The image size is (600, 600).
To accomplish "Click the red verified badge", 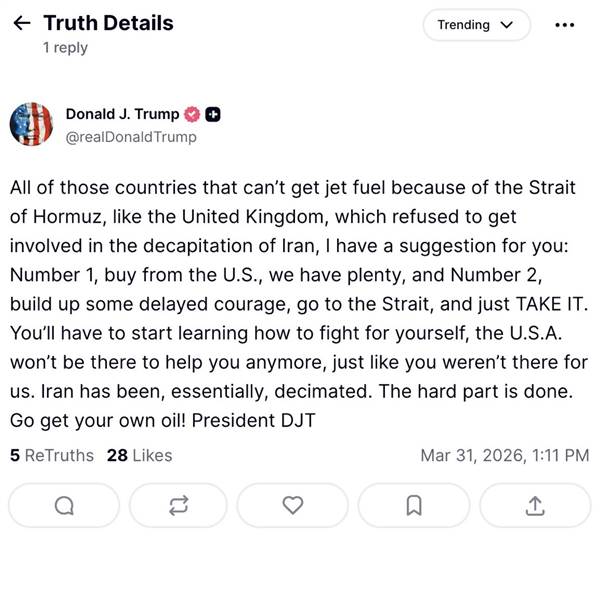I will click(x=192, y=114).
